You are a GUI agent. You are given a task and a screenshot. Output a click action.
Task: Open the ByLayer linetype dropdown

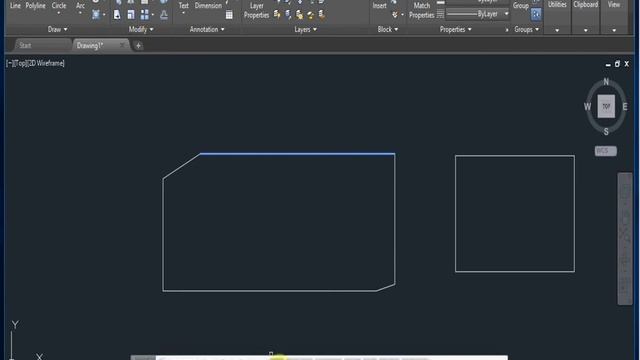tap(507, 14)
